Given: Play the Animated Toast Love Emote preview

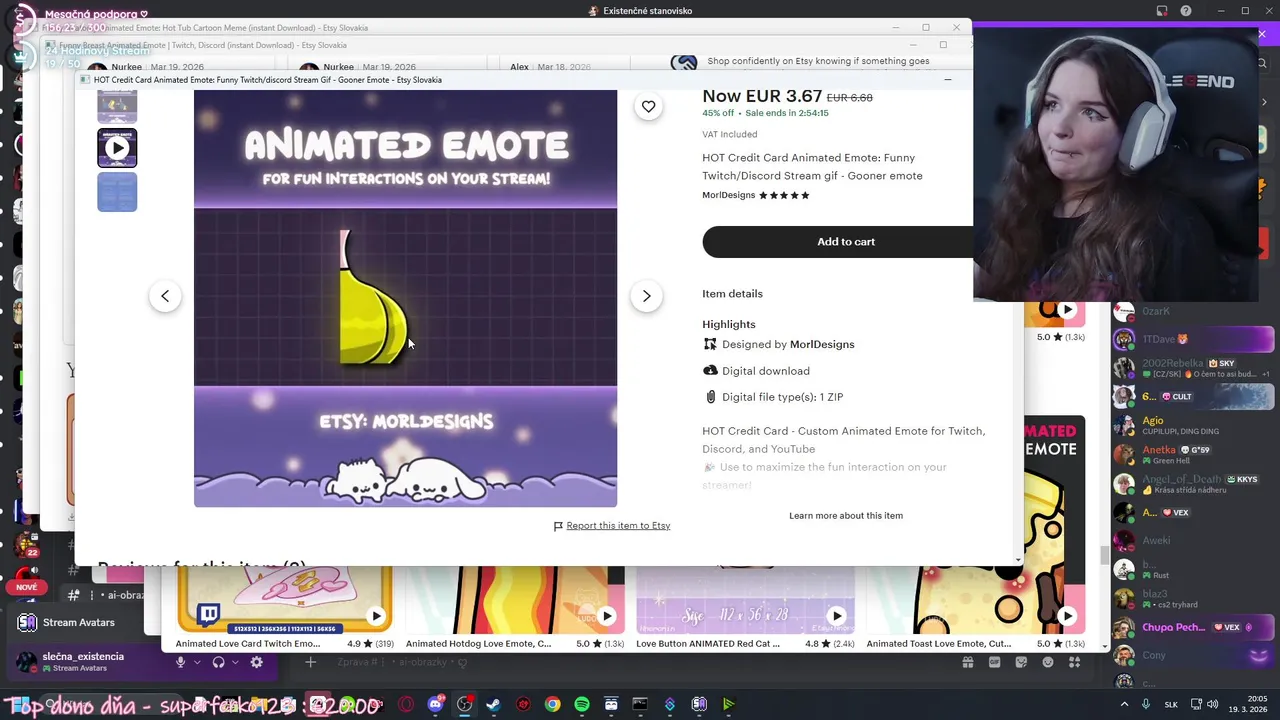Looking at the screenshot, I should [1066, 616].
